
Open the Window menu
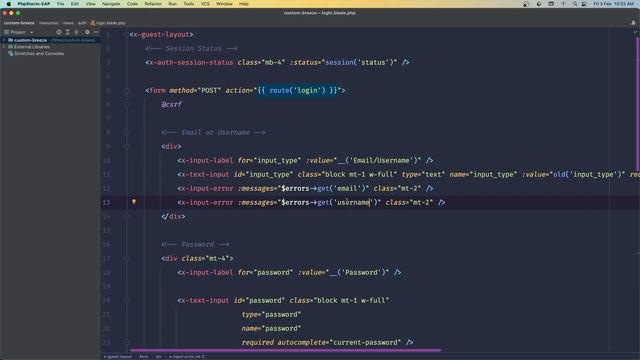(224, 4)
